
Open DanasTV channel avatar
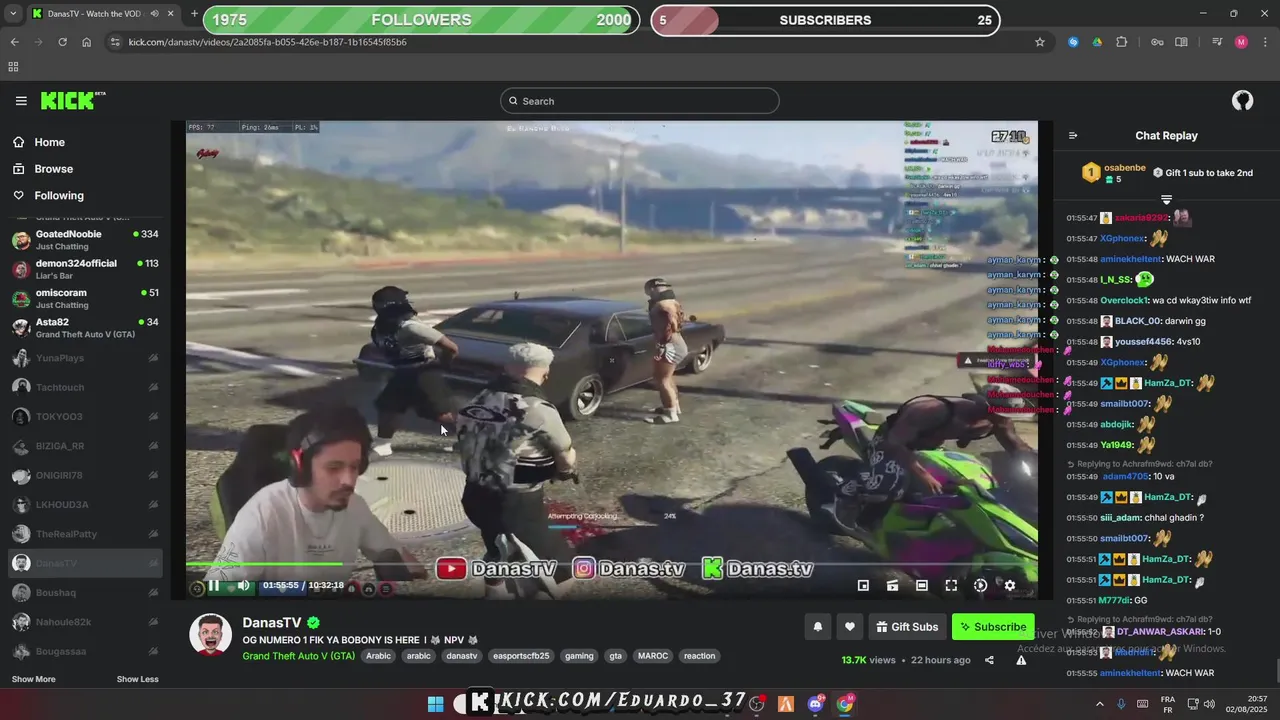(x=211, y=635)
